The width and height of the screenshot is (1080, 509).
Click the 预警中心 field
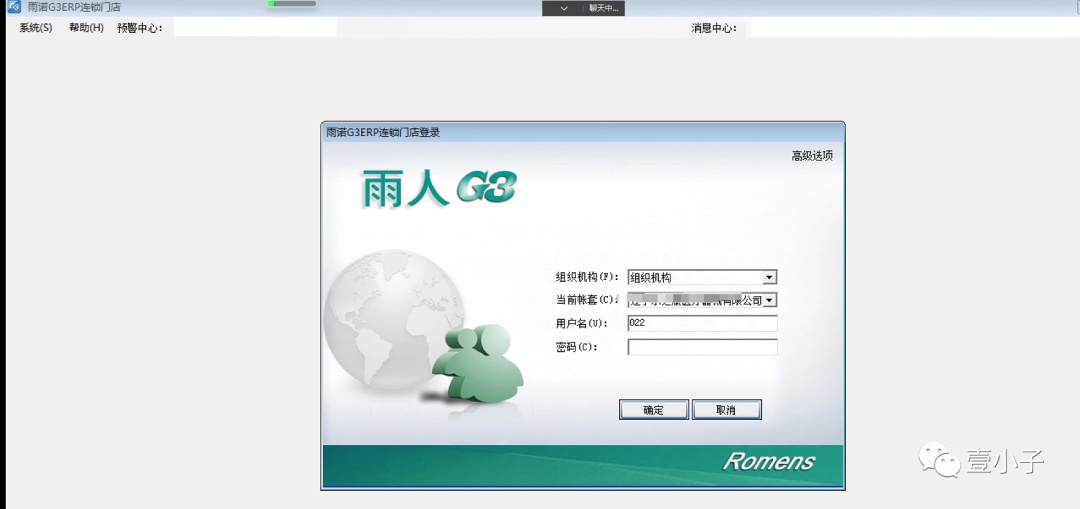coord(255,28)
